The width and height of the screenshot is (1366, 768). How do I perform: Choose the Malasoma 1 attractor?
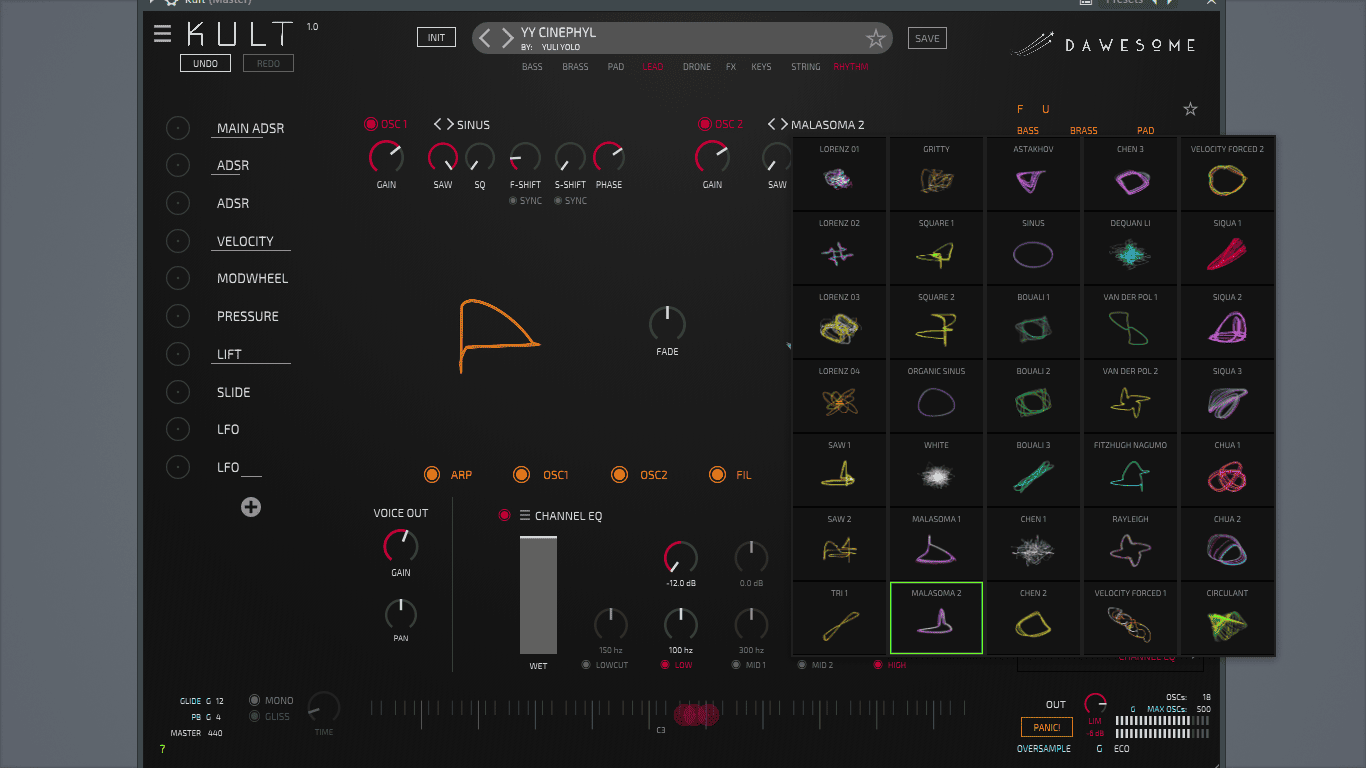(937, 543)
